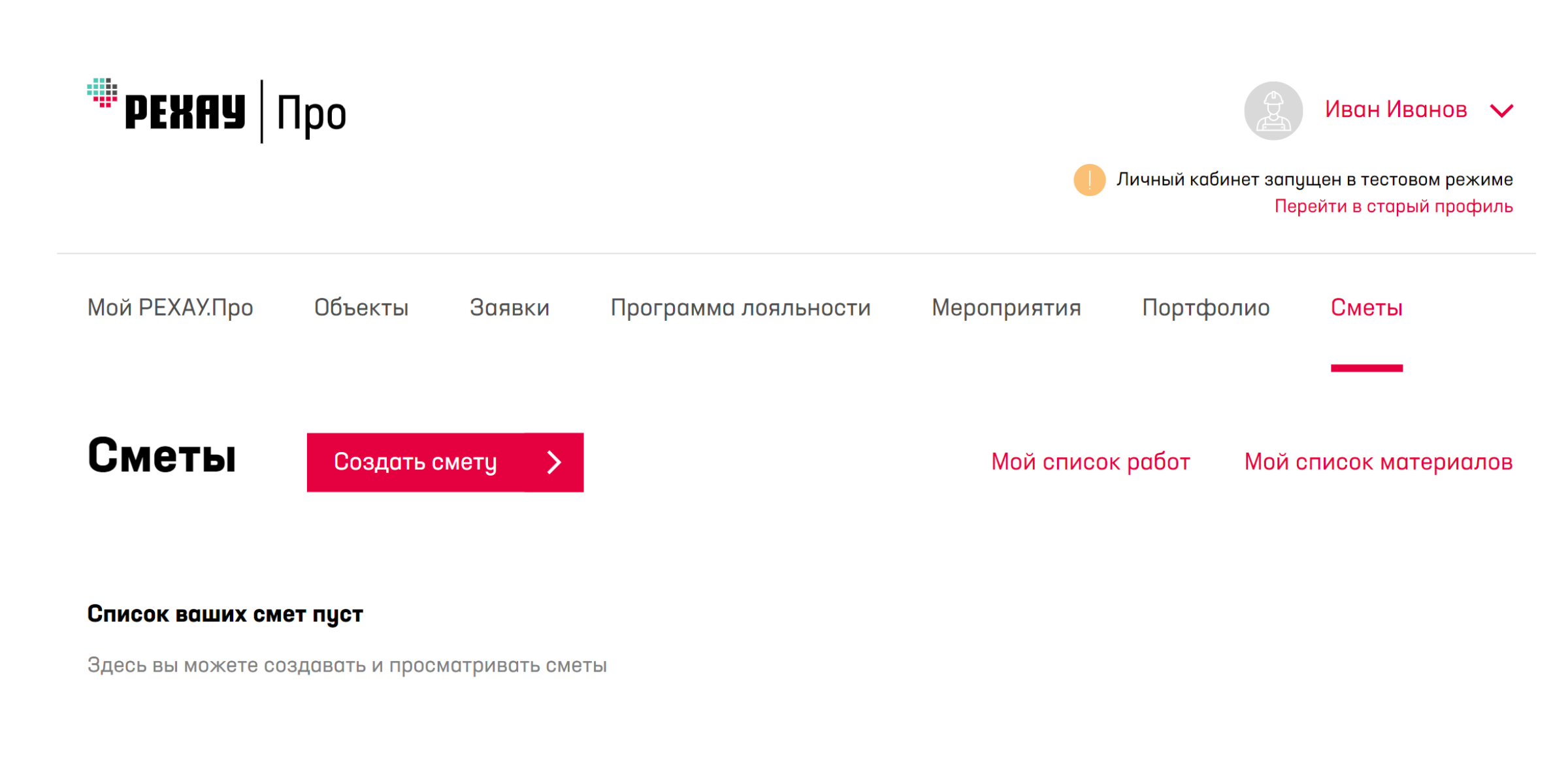Expand the user menu chevron arrow

point(1501,110)
